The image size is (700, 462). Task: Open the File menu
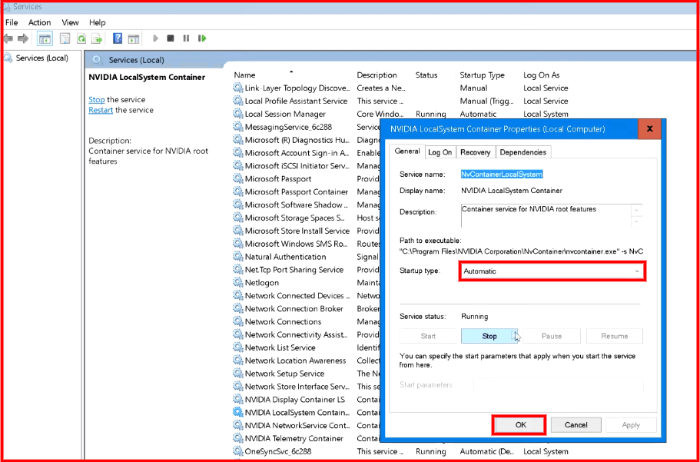12,22
